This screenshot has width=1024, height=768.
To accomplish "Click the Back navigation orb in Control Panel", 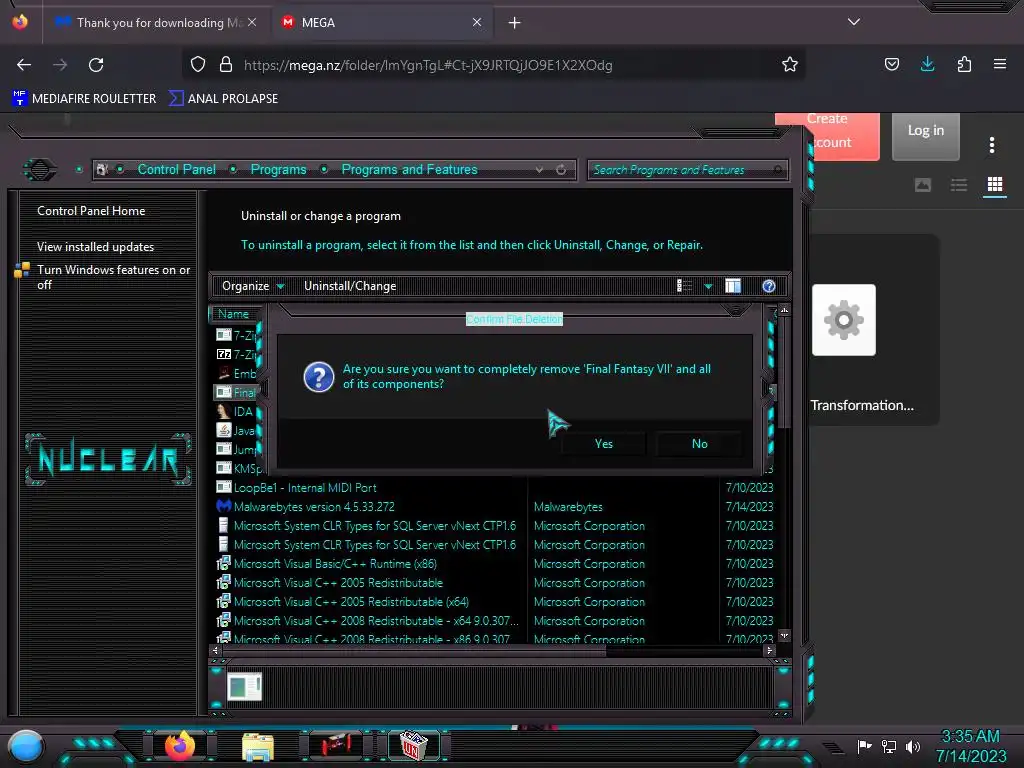I will [40, 170].
